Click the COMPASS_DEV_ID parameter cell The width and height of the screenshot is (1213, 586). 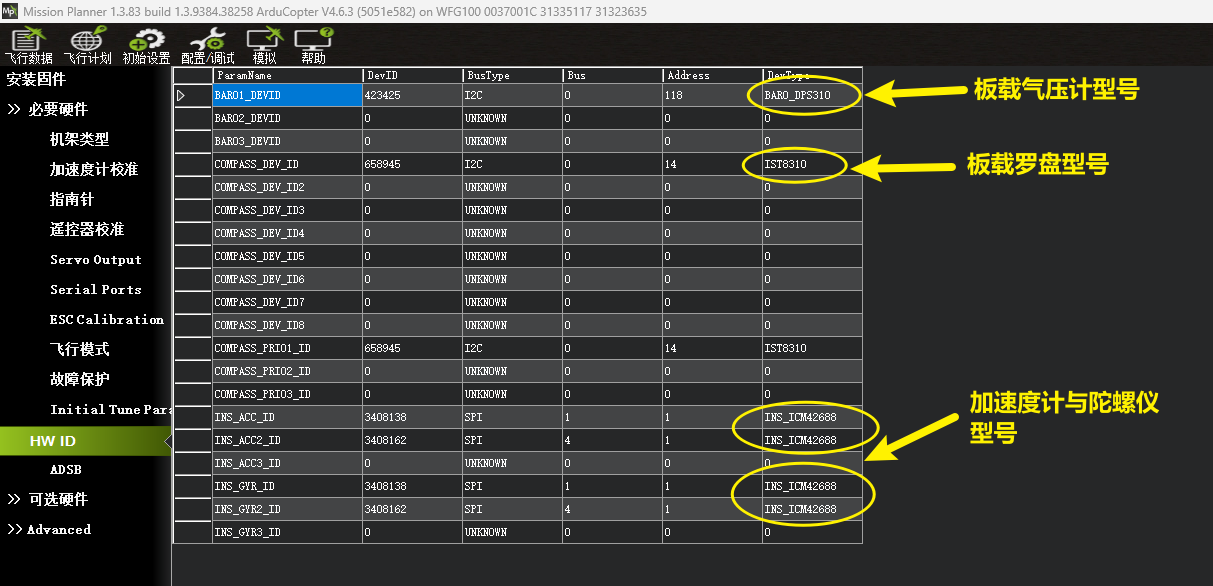point(287,164)
